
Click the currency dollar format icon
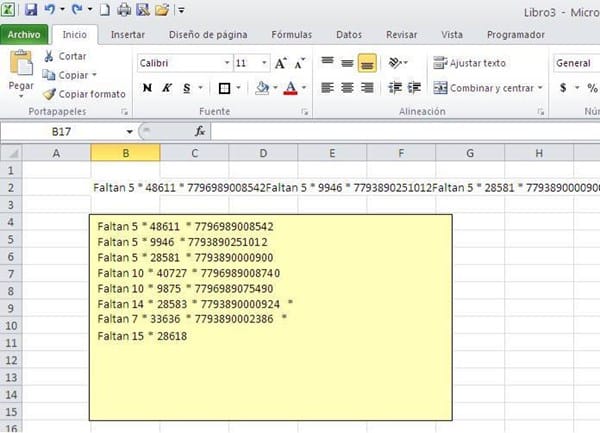pos(563,88)
